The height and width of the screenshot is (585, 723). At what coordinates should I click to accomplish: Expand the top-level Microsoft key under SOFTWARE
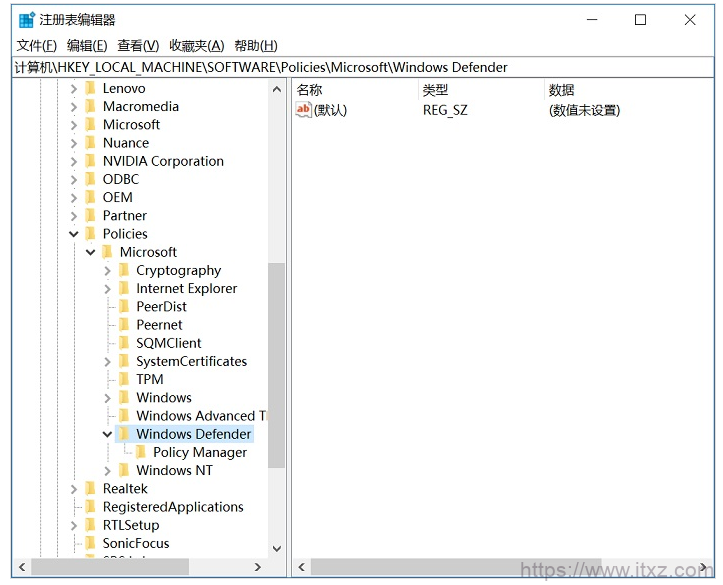pos(74,125)
